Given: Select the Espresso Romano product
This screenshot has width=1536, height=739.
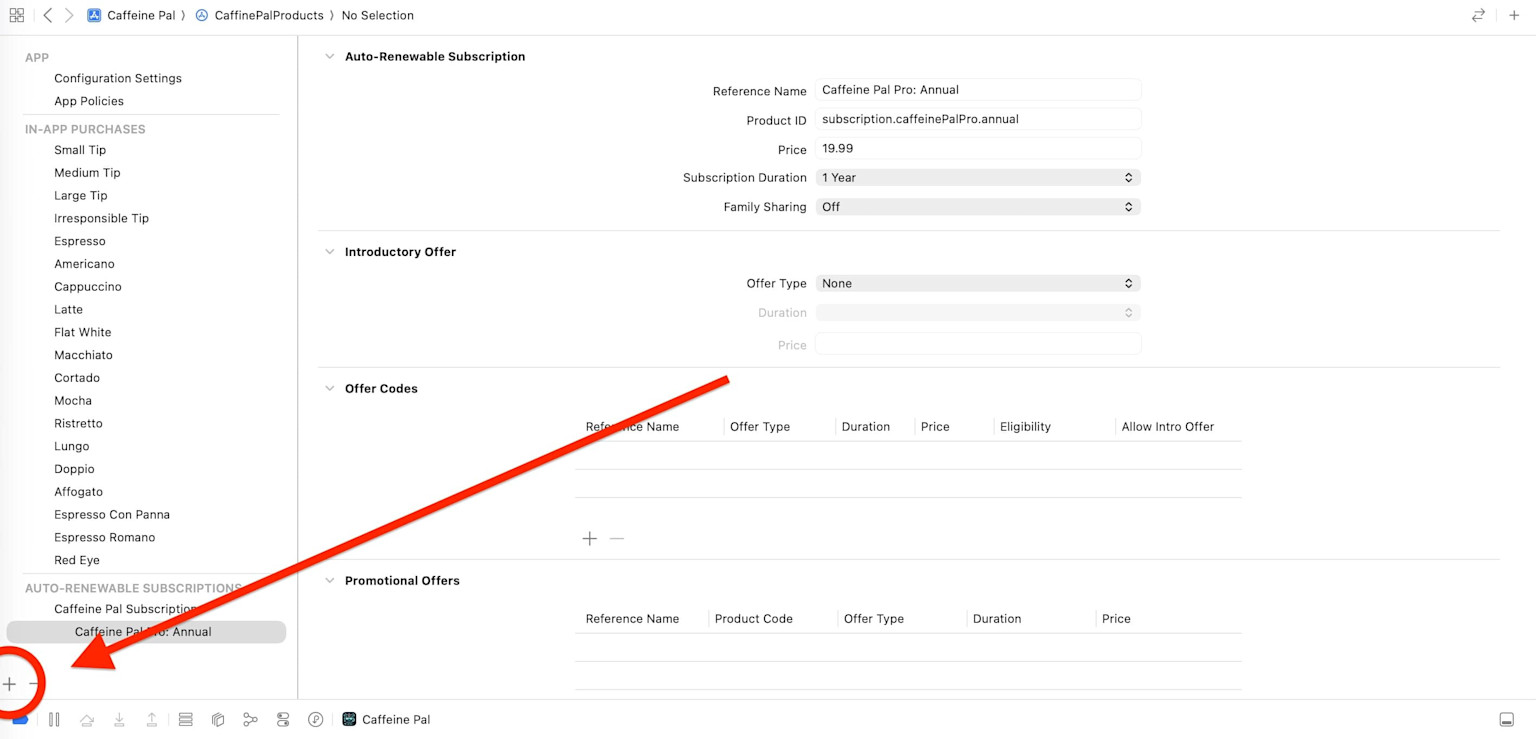Looking at the screenshot, I should pyautogui.click(x=105, y=538).
